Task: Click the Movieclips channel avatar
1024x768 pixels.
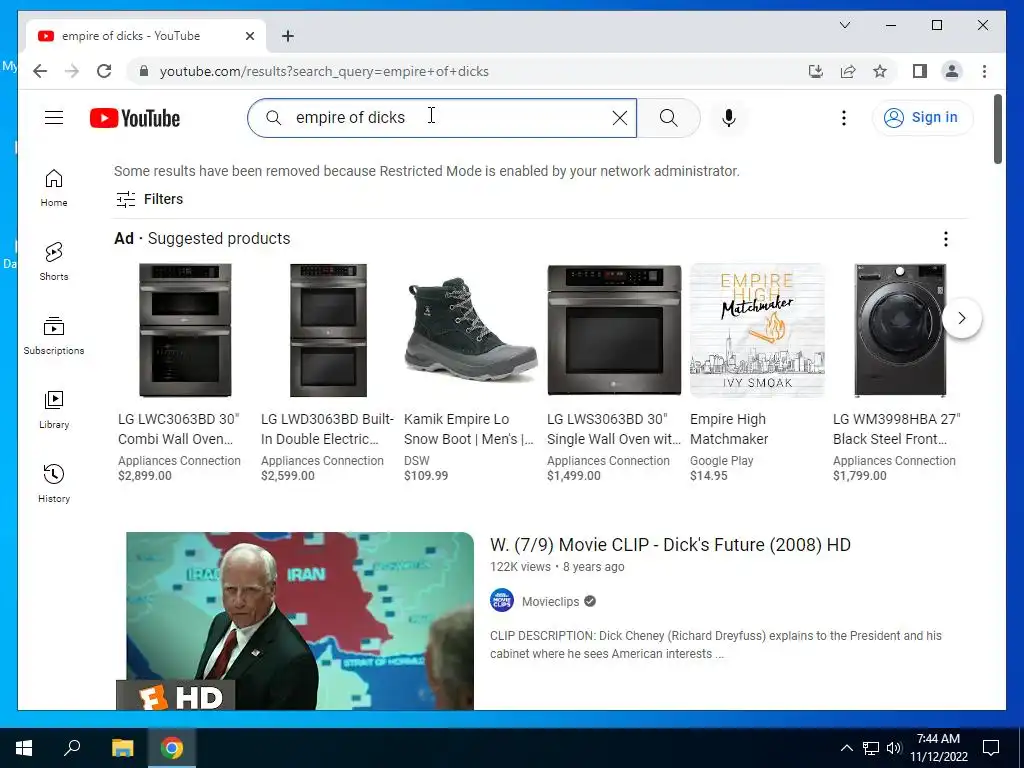Action: click(x=502, y=601)
